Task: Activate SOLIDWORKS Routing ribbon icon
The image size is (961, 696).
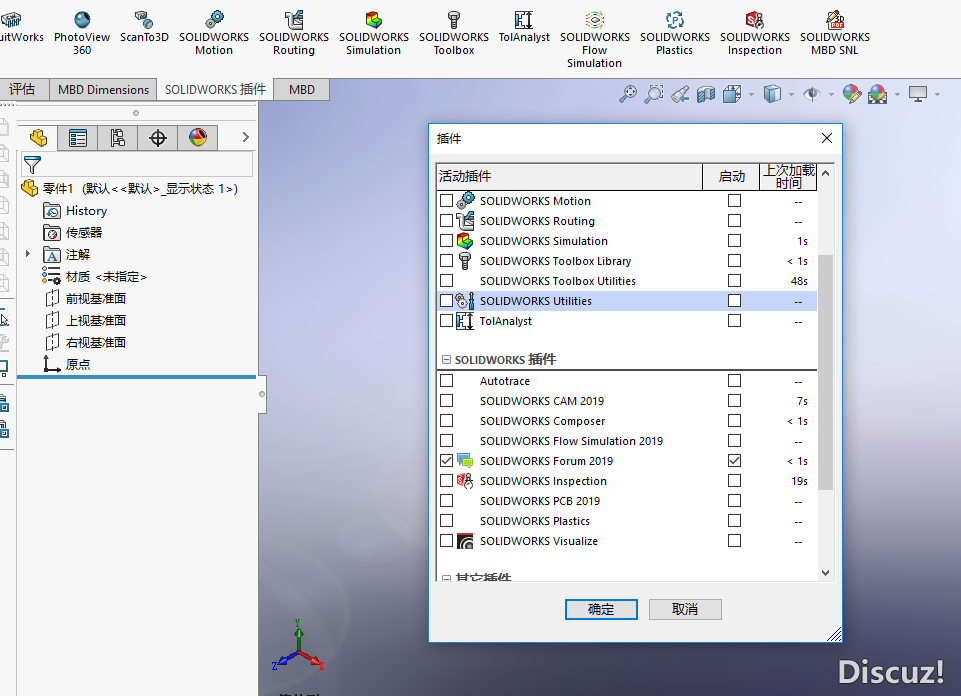Action: (294, 33)
